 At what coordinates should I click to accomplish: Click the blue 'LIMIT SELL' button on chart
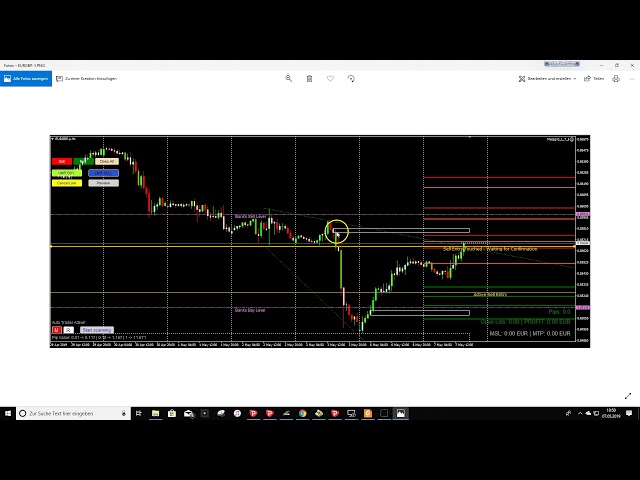coord(103,172)
